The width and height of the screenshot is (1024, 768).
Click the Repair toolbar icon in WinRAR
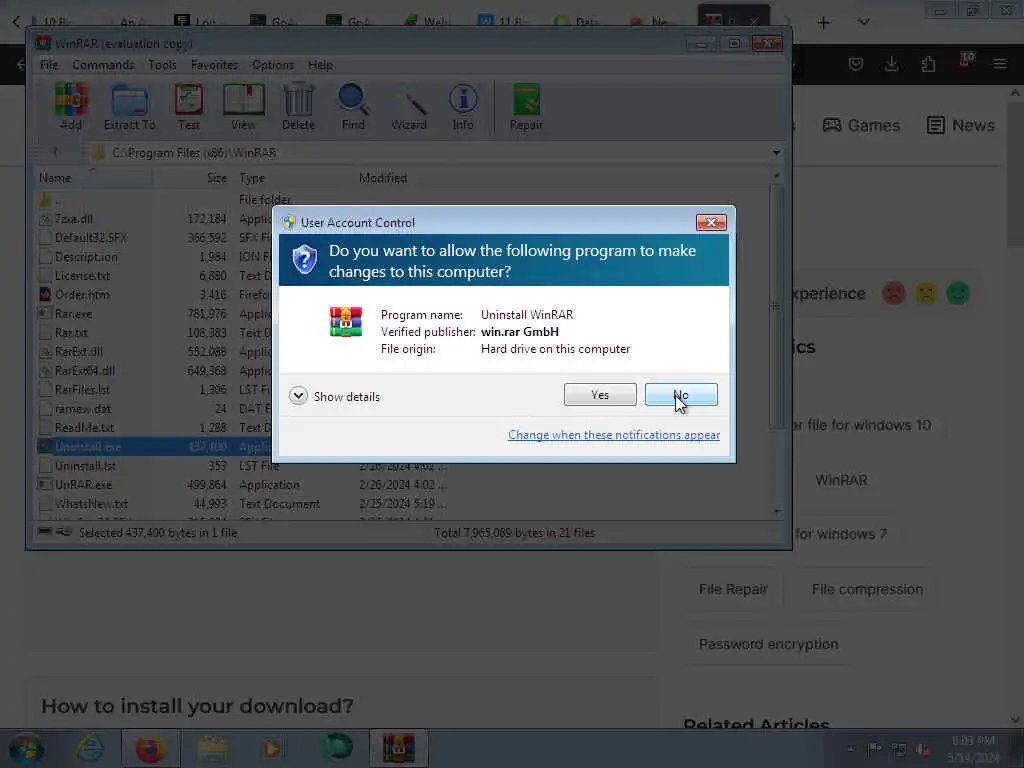(x=526, y=107)
